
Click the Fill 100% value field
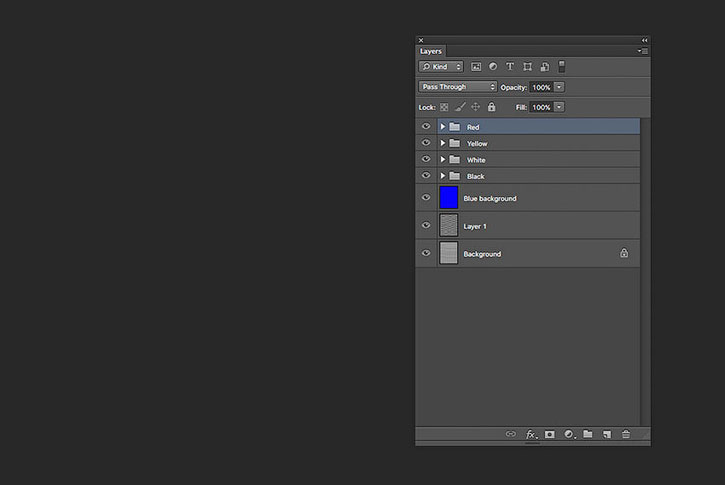pyautogui.click(x=541, y=107)
